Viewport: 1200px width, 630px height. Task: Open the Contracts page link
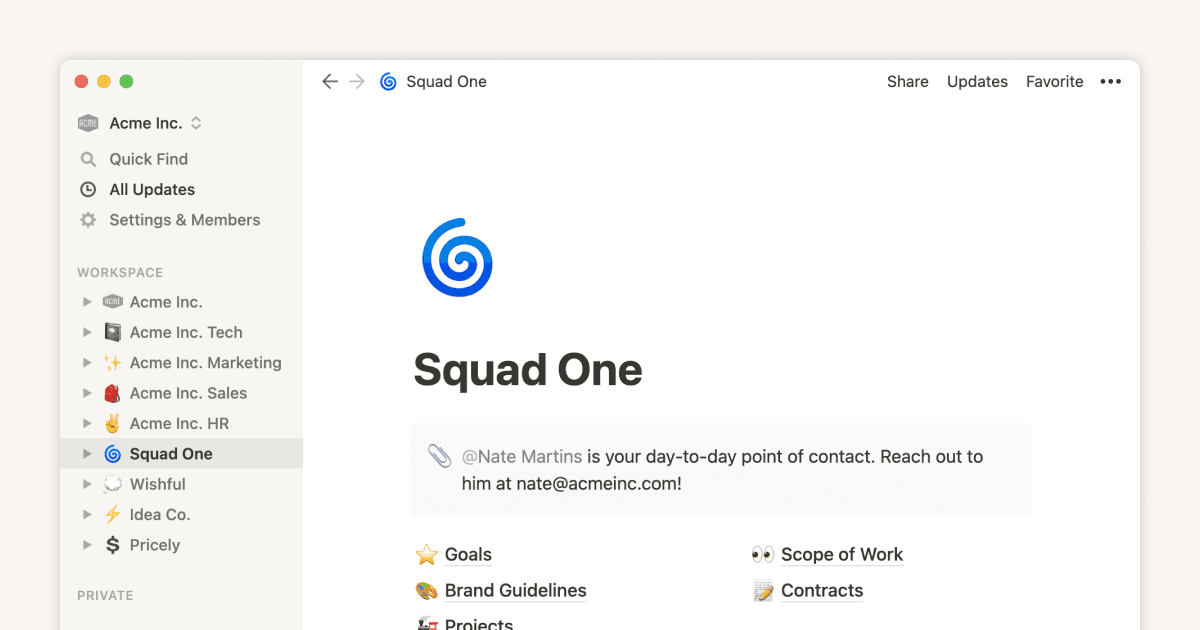tap(822, 590)
